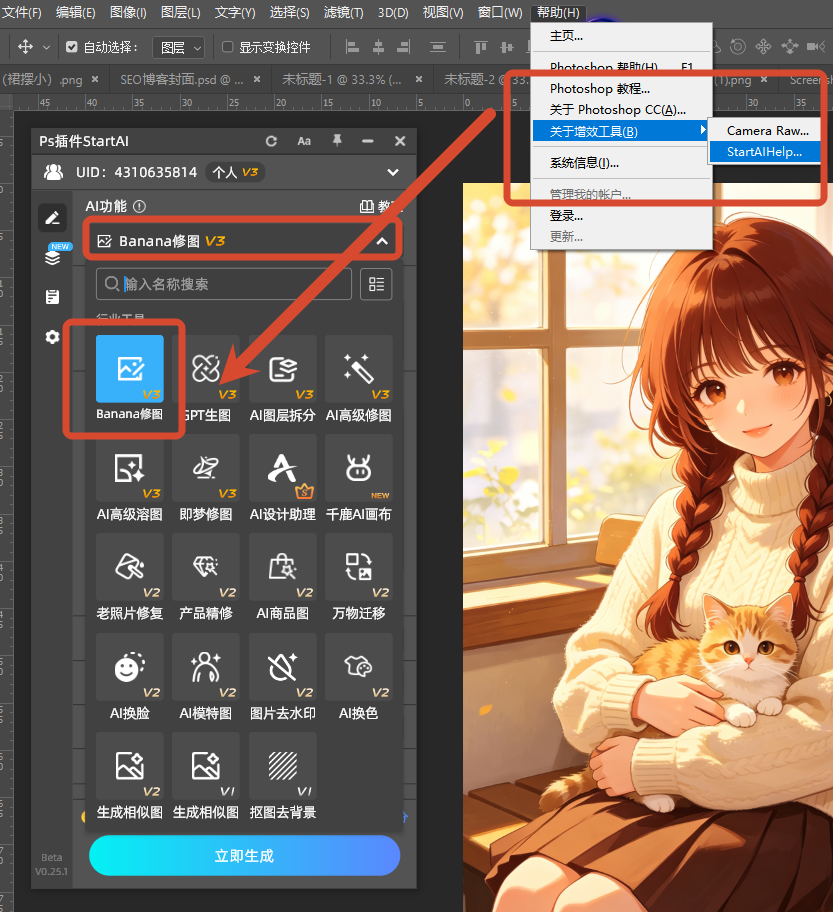This screenshot has height=912, width=833.
Task: Close the SEO博客封面.psd tab
Action: pos(257,79)
